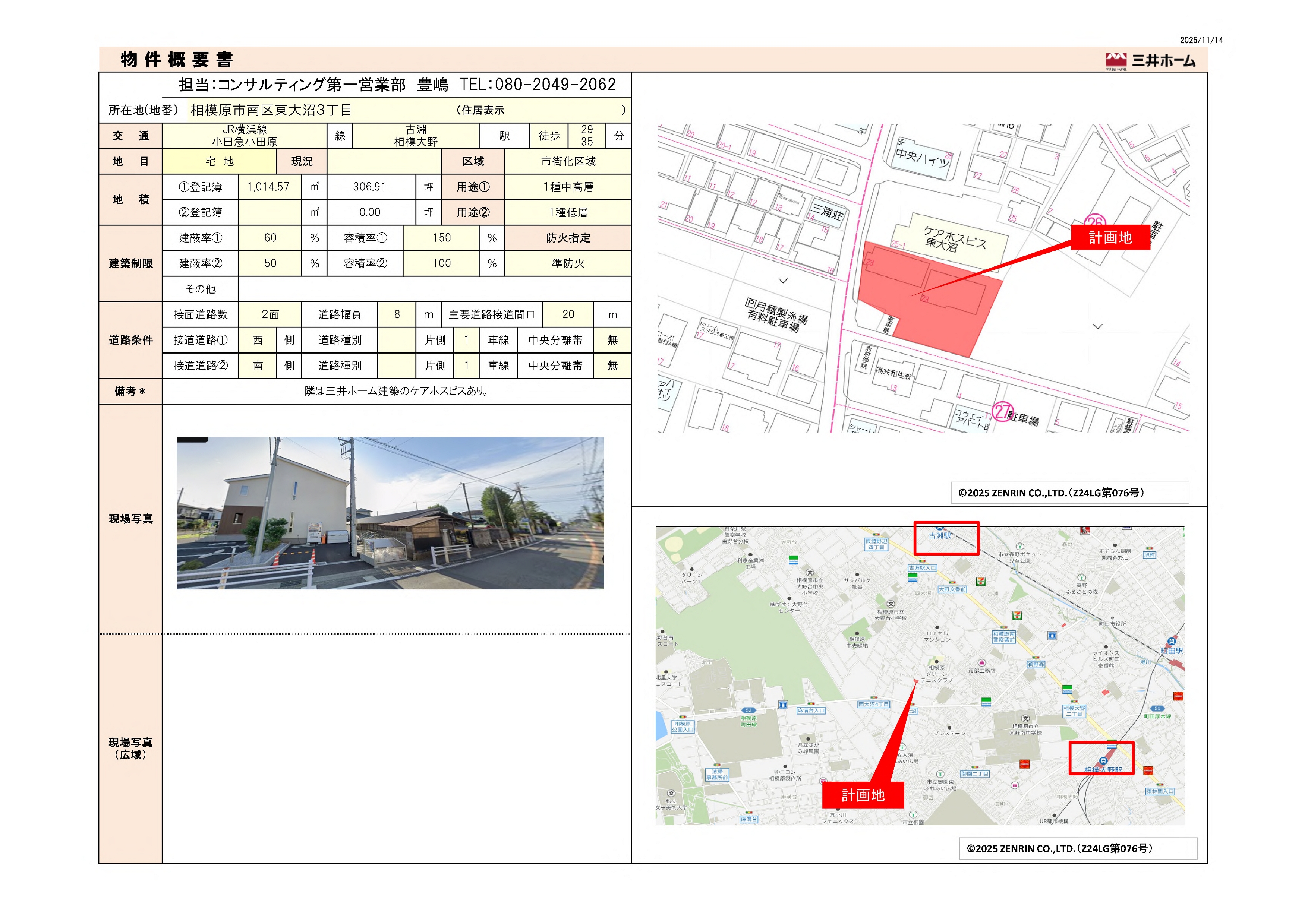Click the circled 27 marker near 駐車場
1308x924 pixels.
click(x=1002, y=412)
